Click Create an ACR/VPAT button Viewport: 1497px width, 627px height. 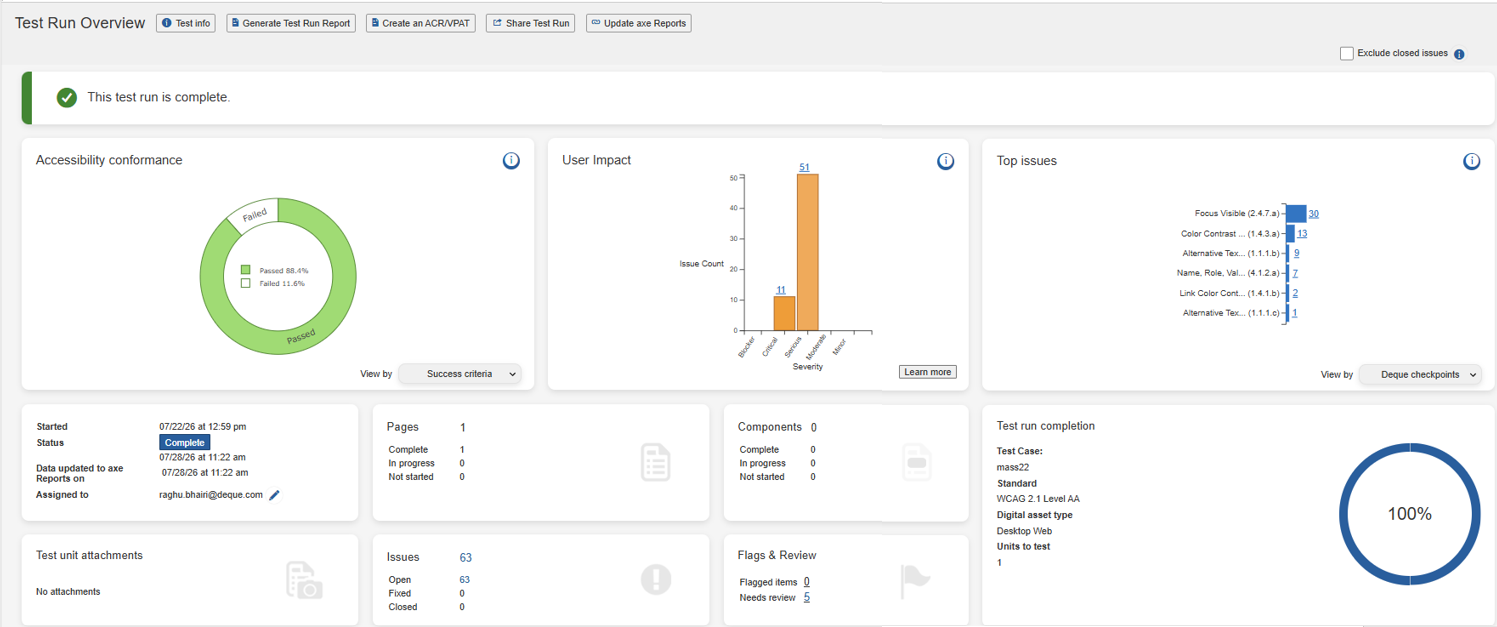421,23
